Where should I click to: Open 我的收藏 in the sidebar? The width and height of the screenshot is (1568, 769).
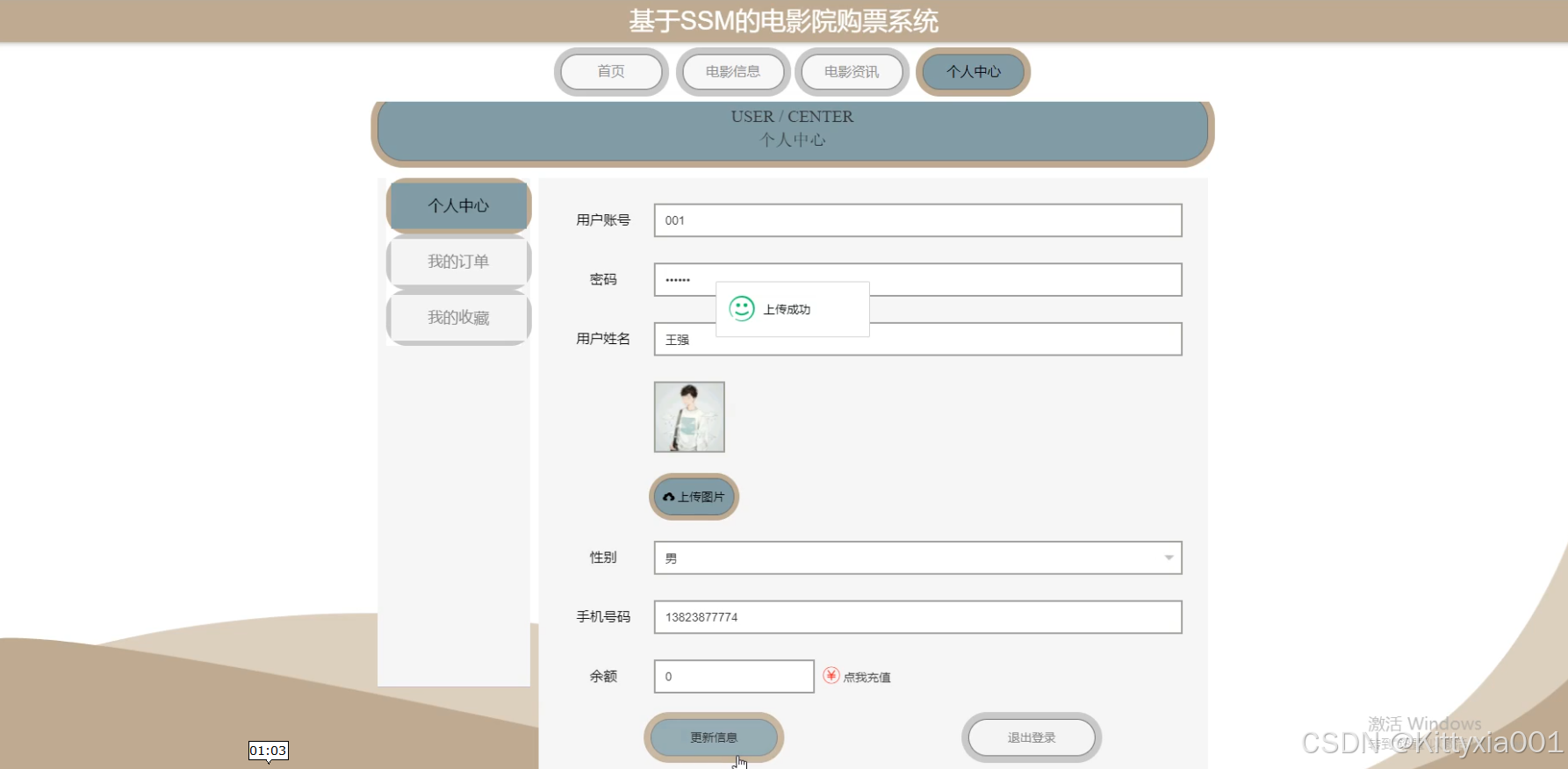tap(458, 318)
